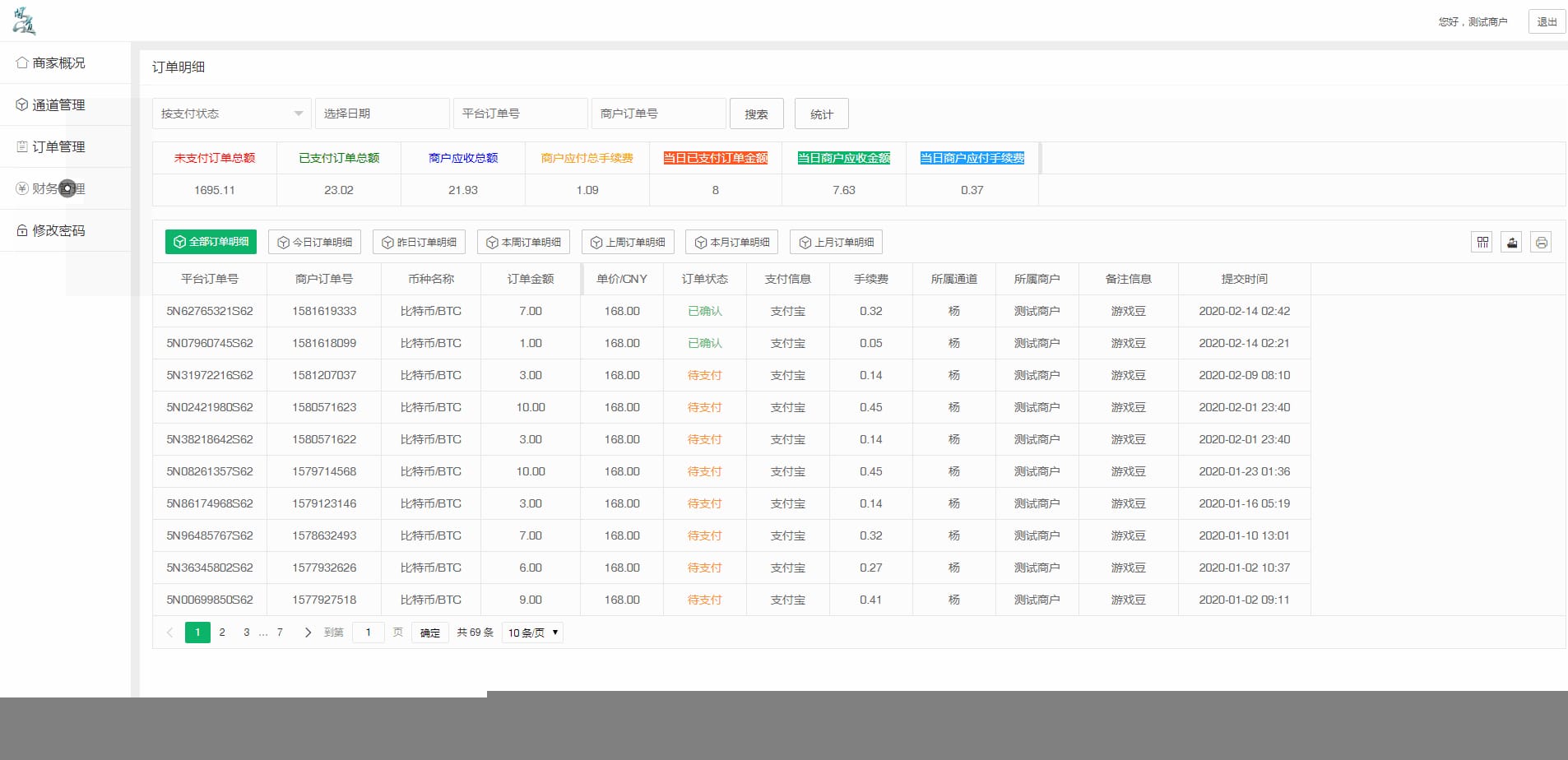
Task: Click the 搜索 search button
Action: click(756, 114)
